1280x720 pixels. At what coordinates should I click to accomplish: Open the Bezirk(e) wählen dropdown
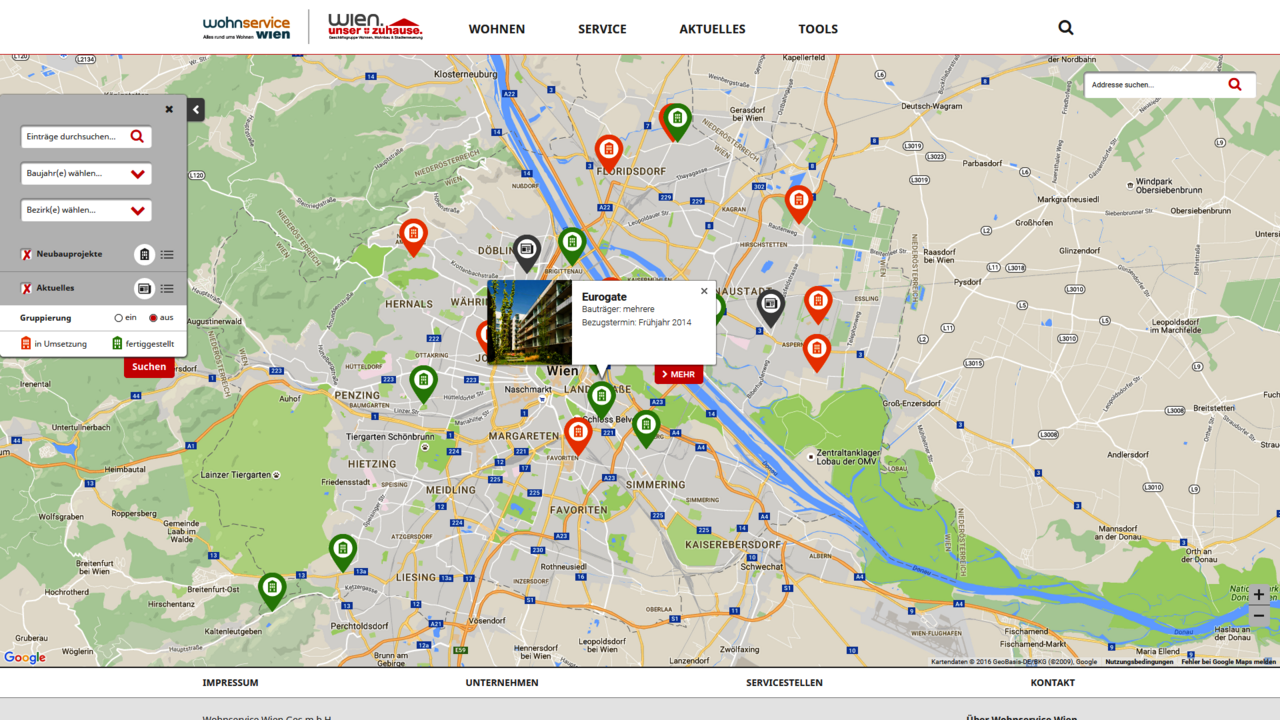(86, 210)
